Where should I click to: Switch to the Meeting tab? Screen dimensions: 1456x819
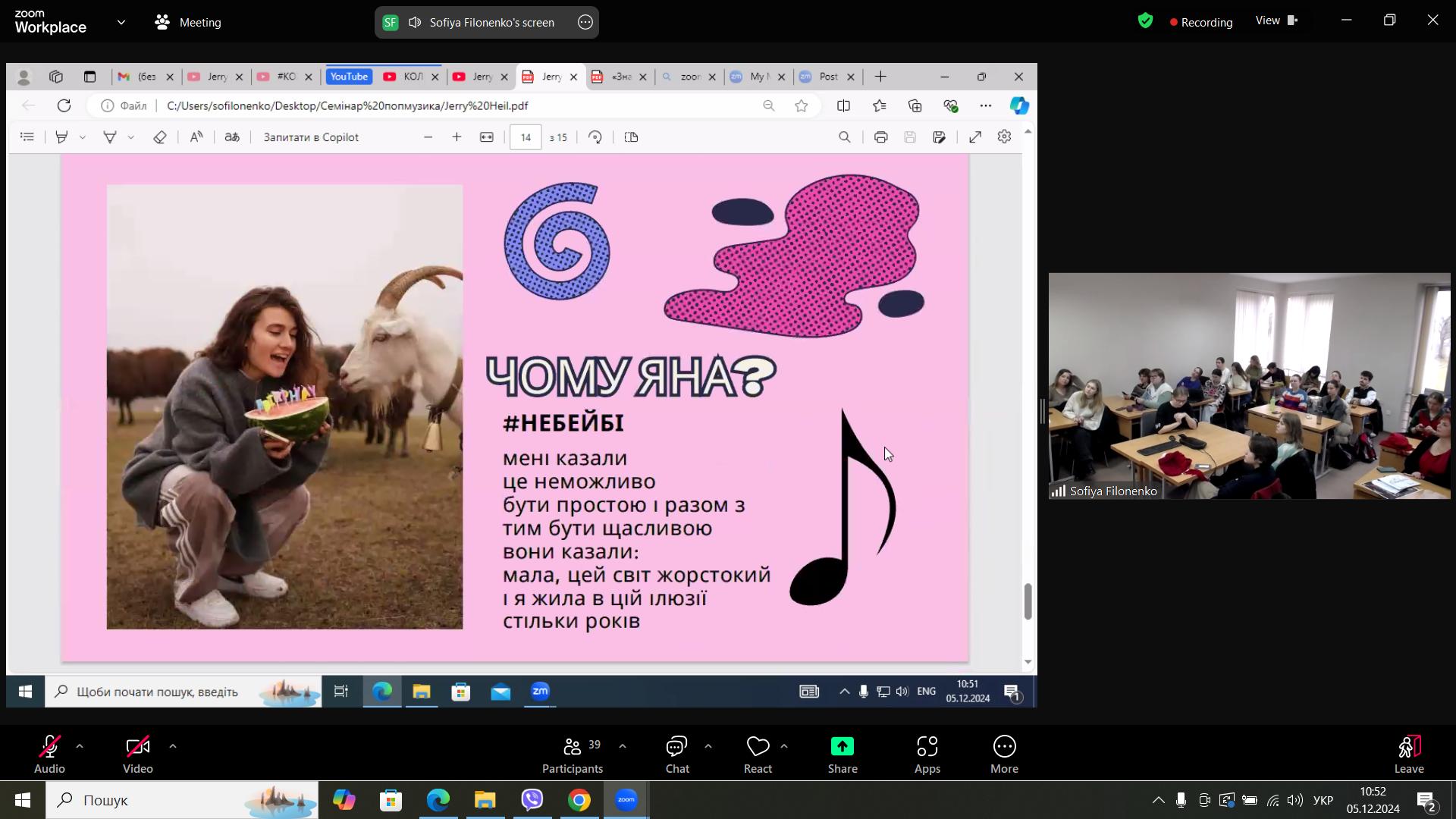pyautogui.click(x=188, y=22)
